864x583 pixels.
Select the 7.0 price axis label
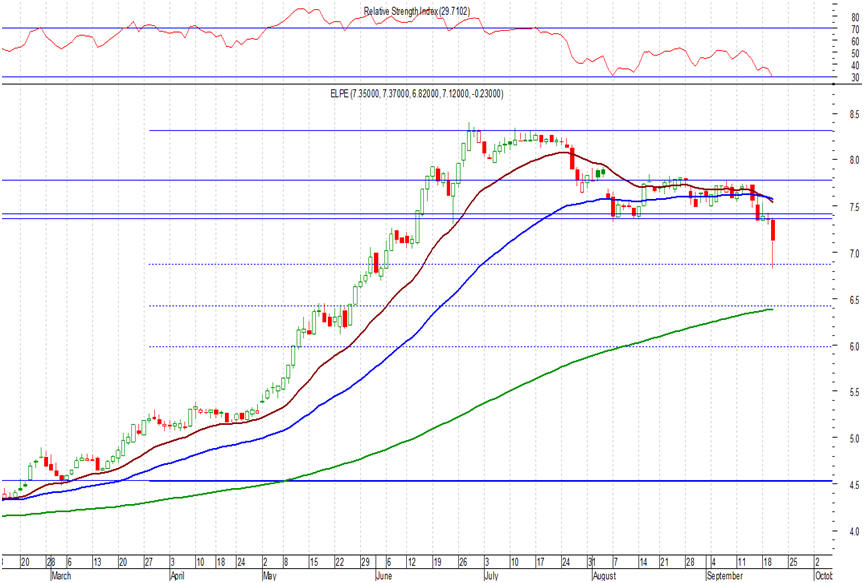point(854,253)
